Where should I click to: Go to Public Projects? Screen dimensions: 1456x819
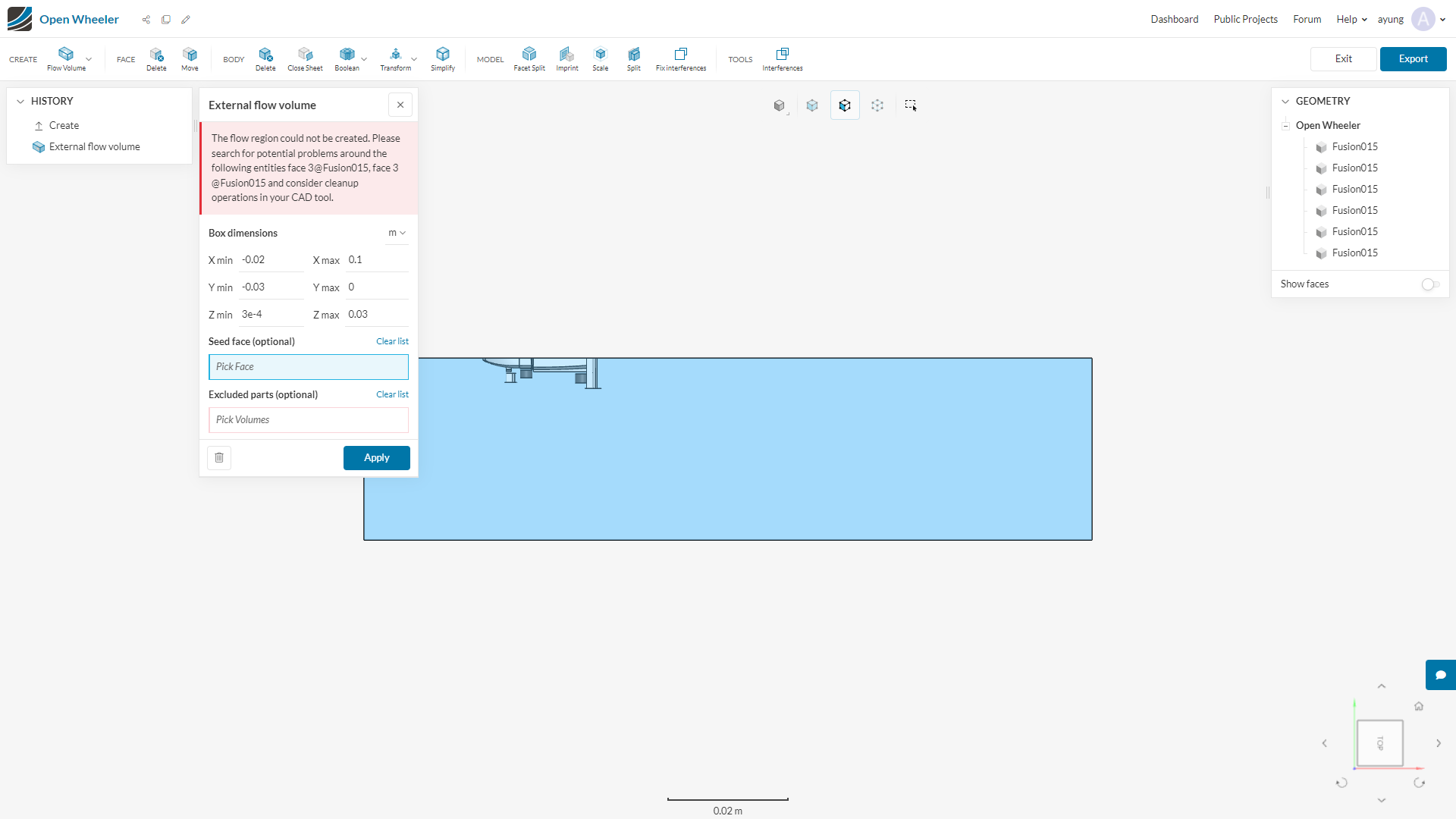1245,19
